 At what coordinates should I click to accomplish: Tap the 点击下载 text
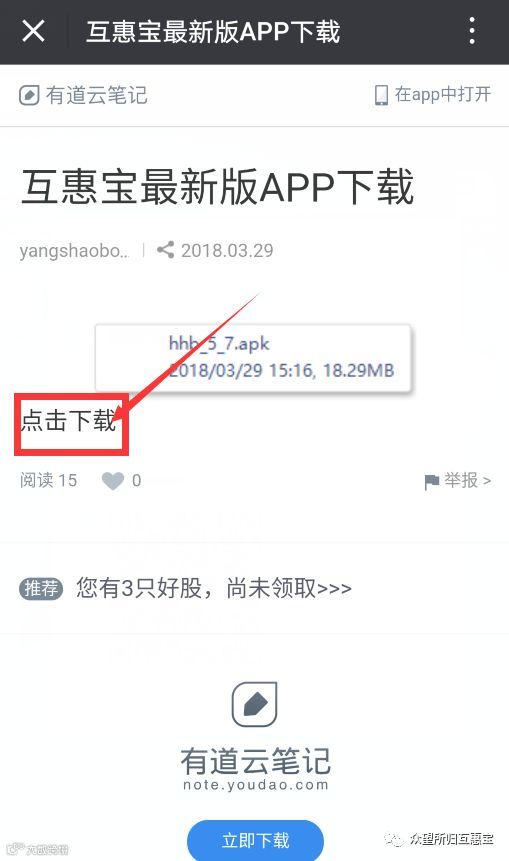69,421
